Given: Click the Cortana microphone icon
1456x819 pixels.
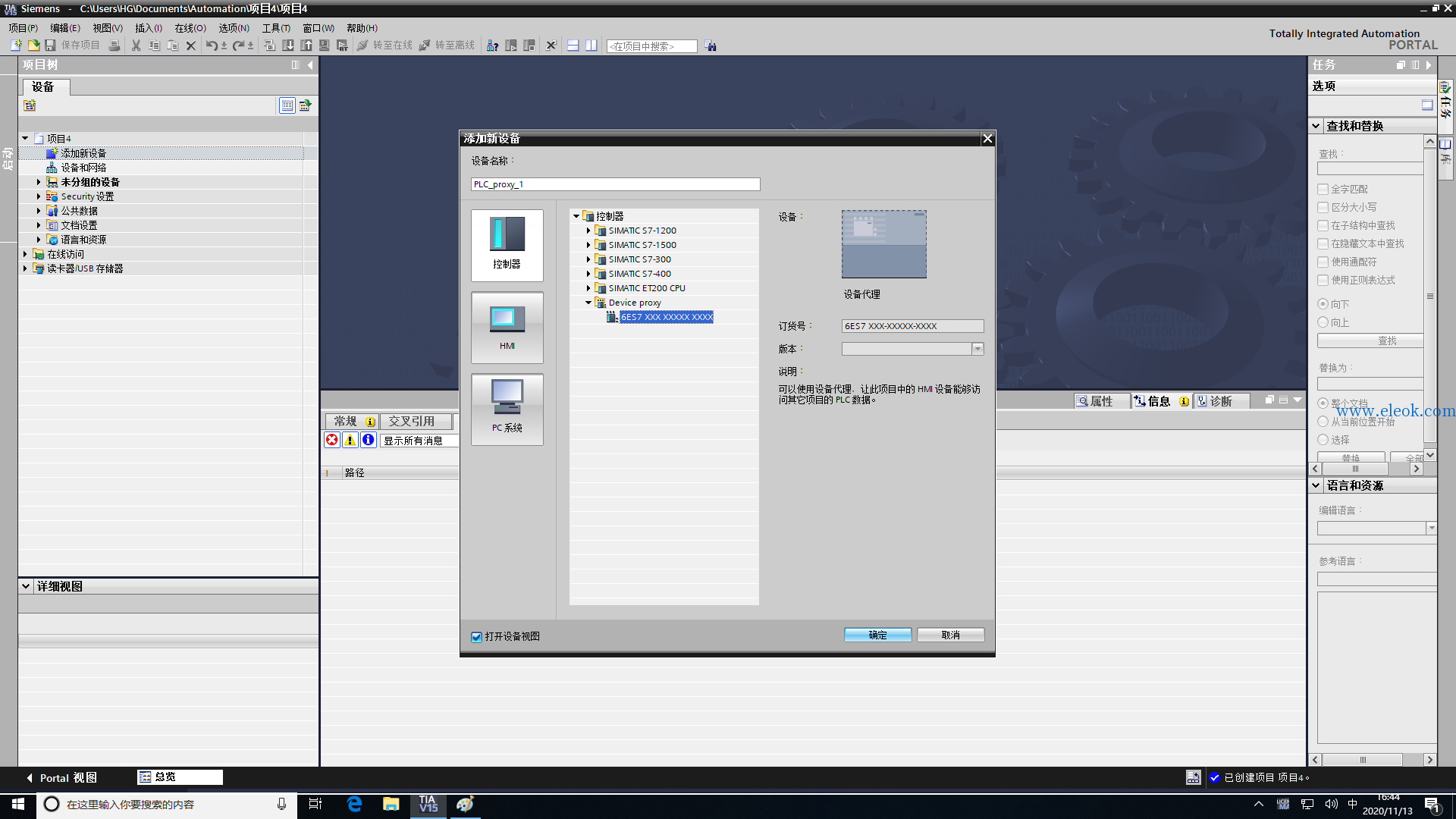Looking at the screenshot, I should click(282, 804).
